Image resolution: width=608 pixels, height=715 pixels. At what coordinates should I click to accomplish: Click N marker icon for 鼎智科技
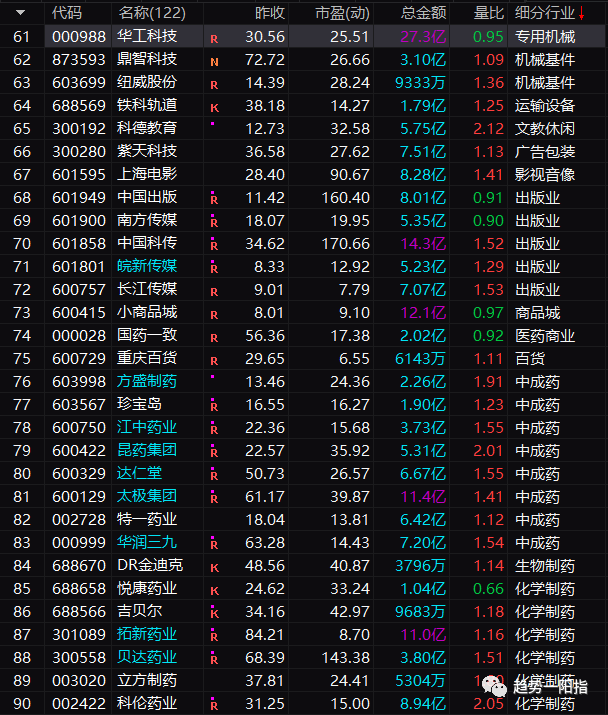pos(214,62)
